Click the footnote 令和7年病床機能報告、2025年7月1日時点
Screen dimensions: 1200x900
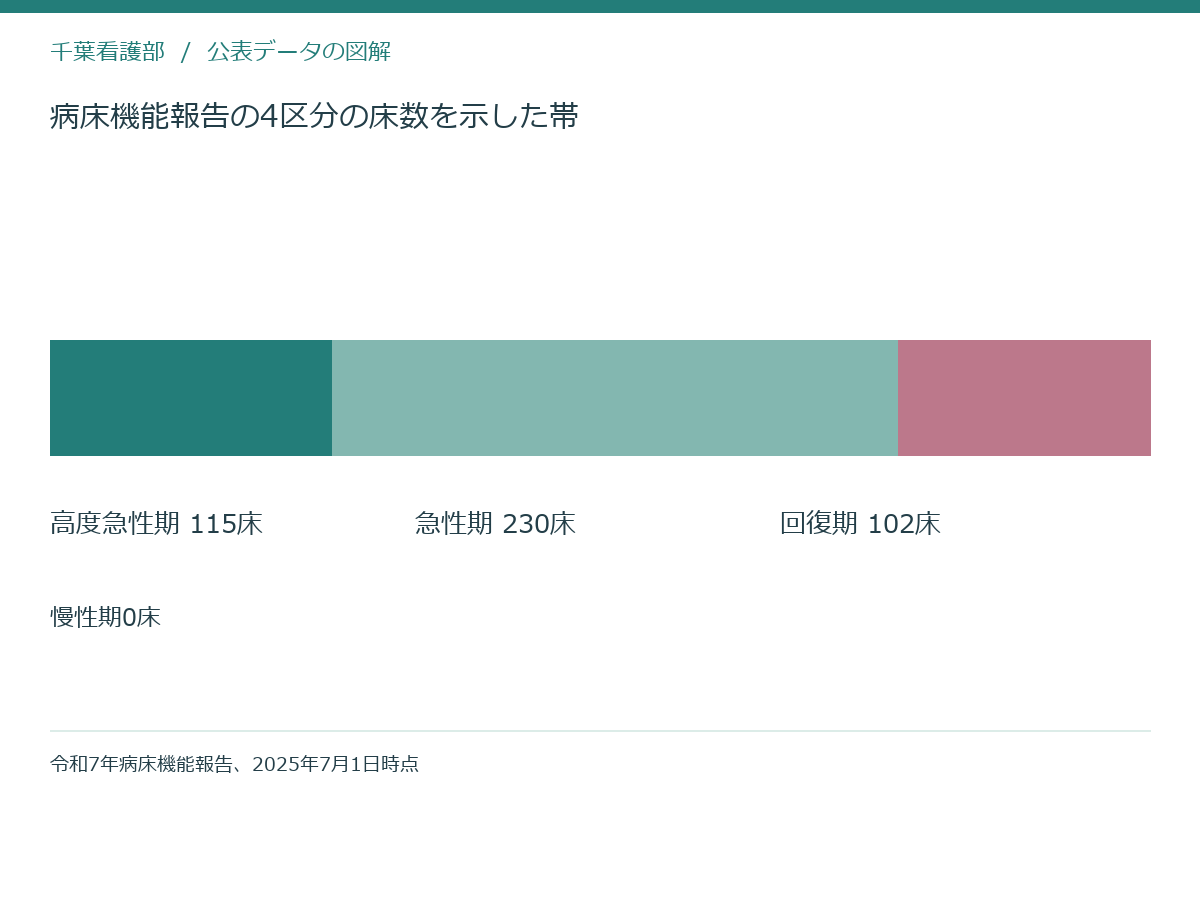[234, 764]
